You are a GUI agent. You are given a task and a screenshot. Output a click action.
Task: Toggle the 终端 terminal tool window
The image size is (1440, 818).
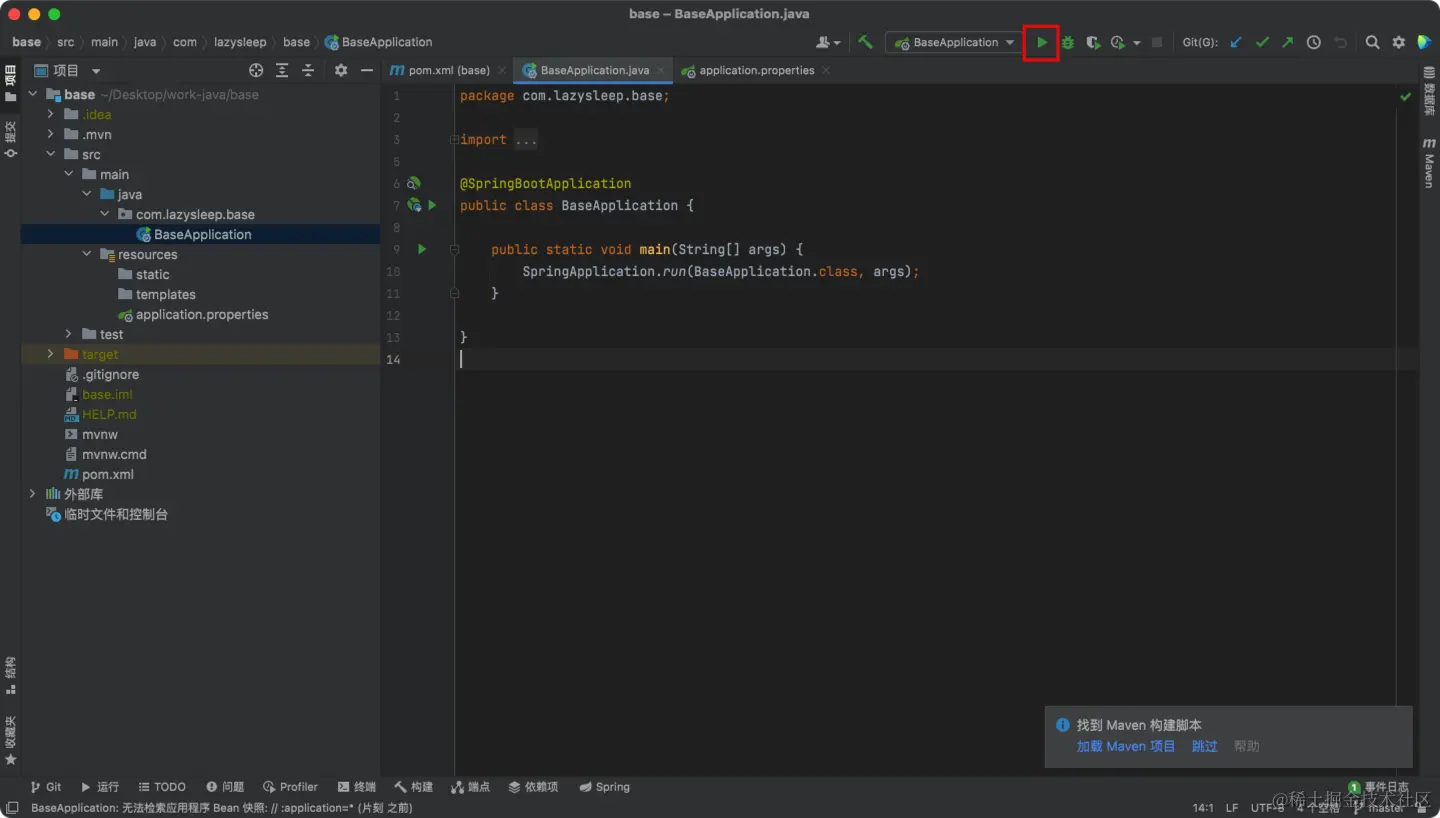357,787
